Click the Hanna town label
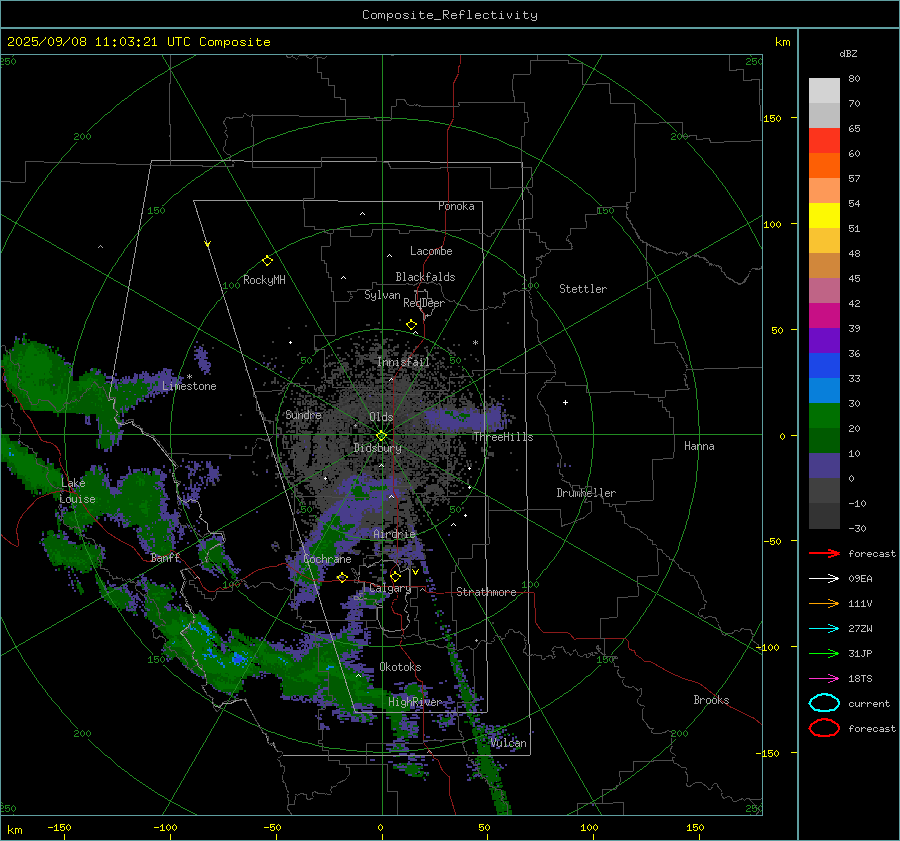The height and width of the screenshot is (841, 900). pos(699,446)
